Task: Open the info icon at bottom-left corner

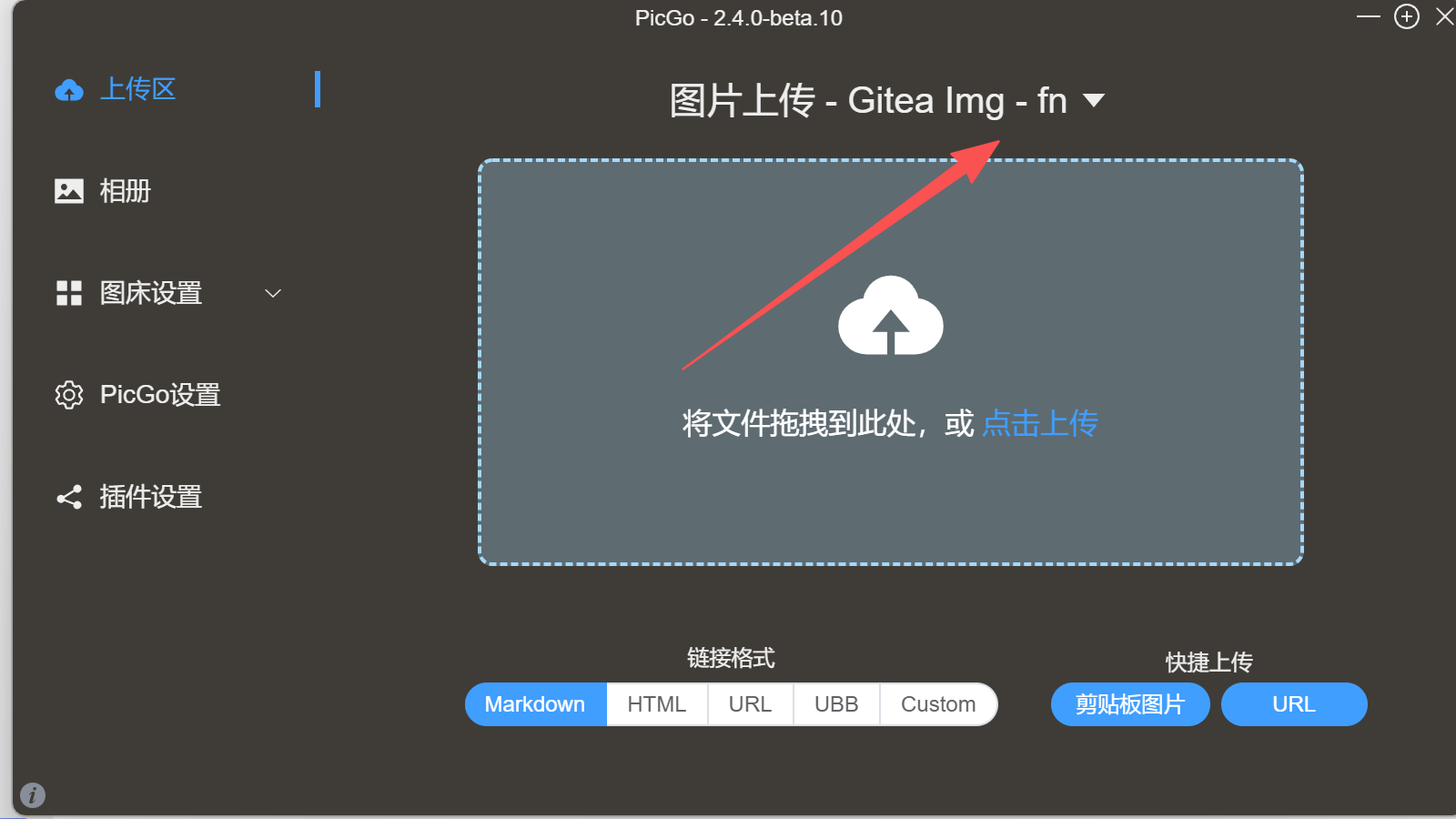Action: (x=33, y=795)
